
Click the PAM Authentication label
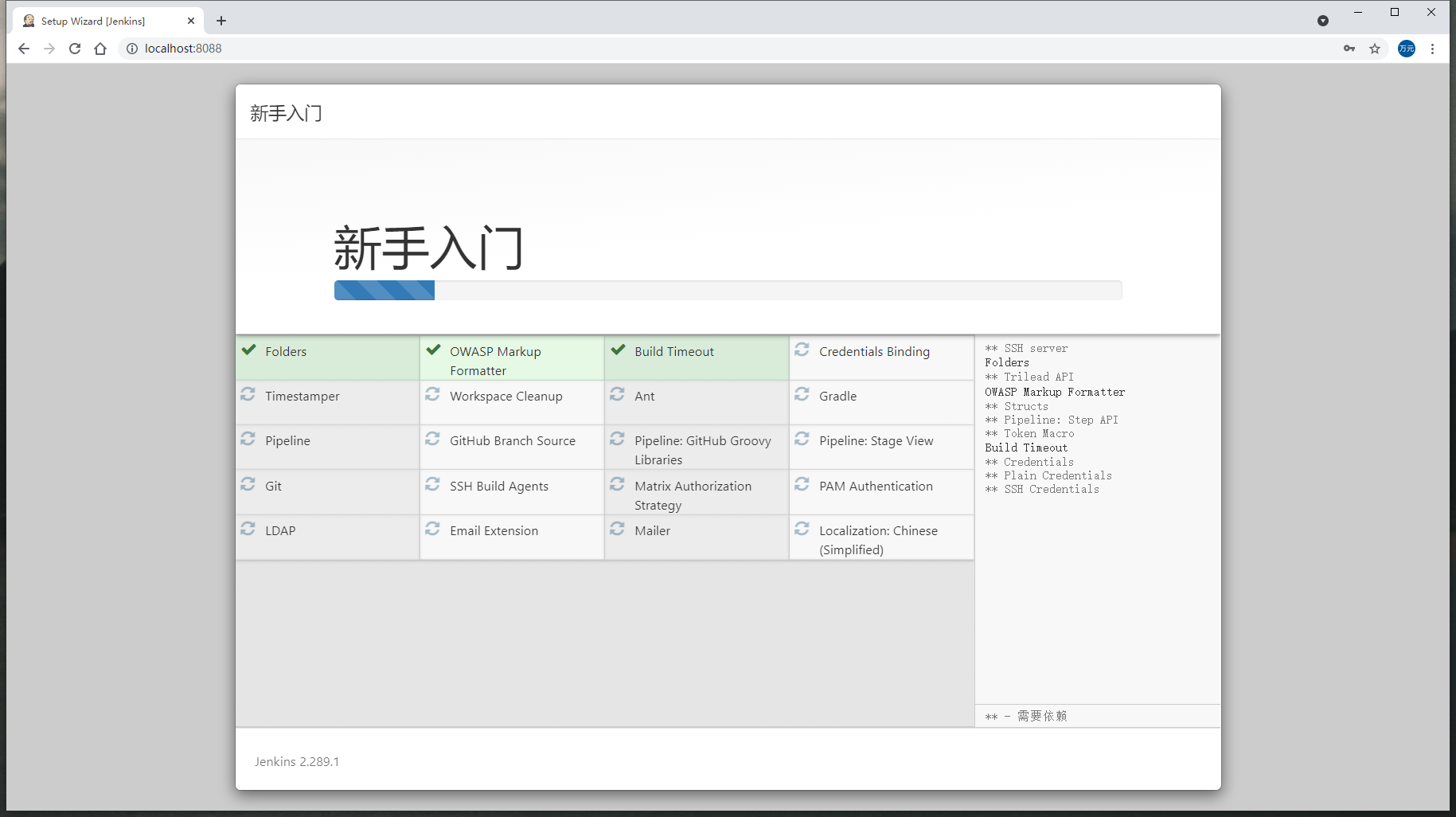click(876, 486)
